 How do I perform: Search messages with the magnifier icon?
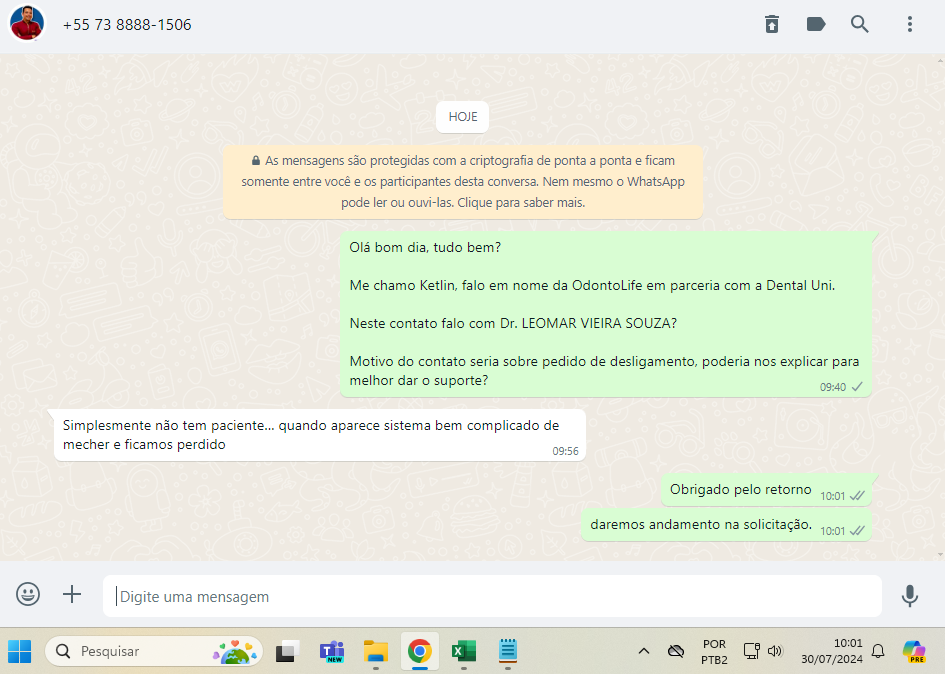(860, 24)
